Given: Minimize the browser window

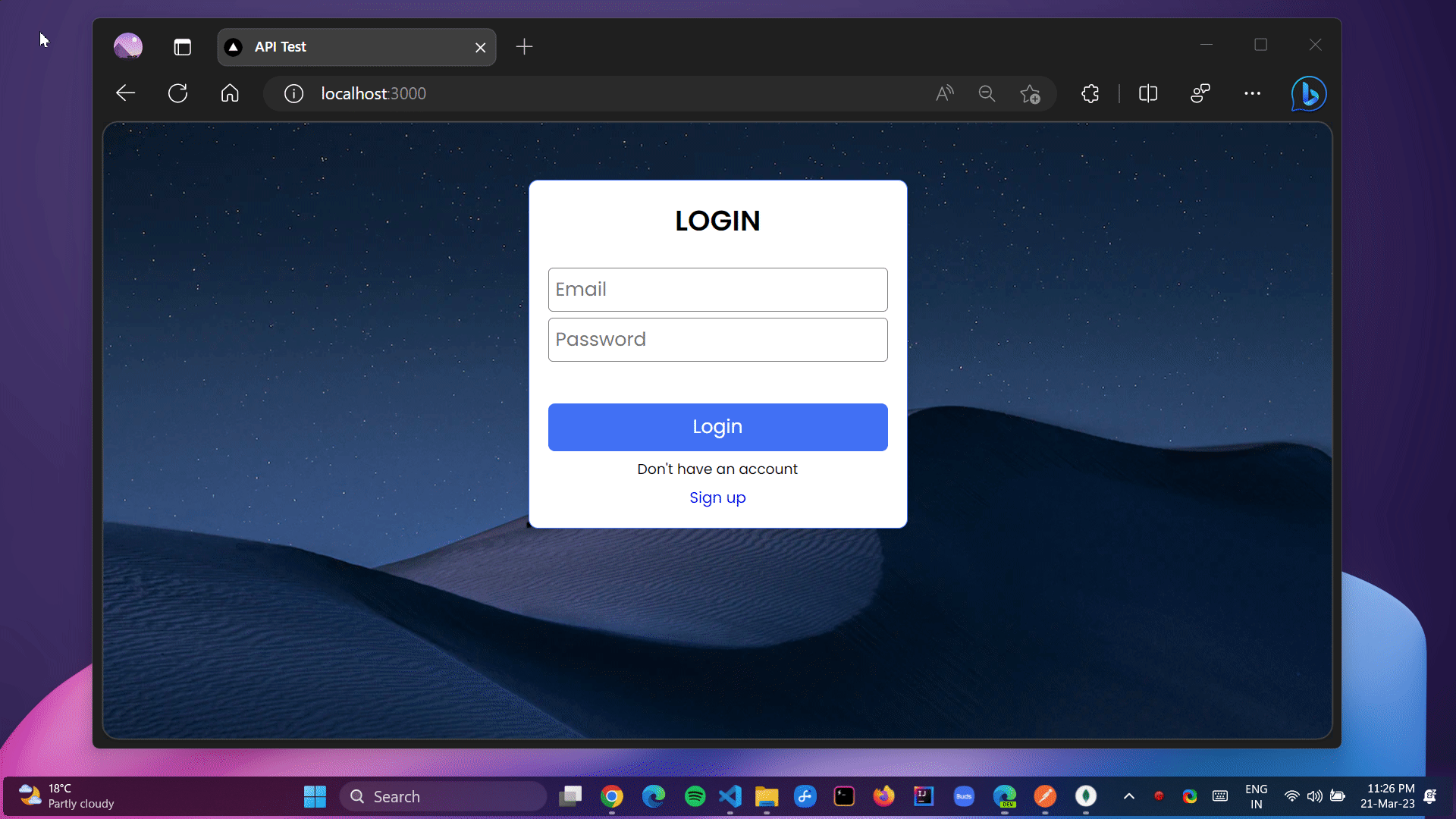Looking at the screenshot, I should click(x=1207, y=45).
